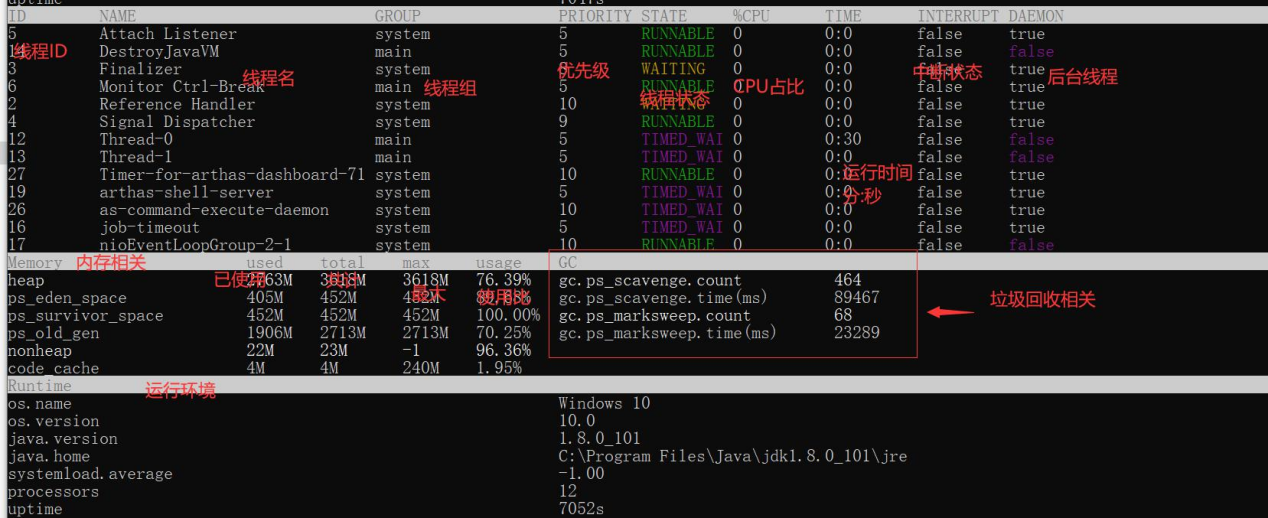
Task: Click the -1.00 system load value
Action: coord(581,474)
